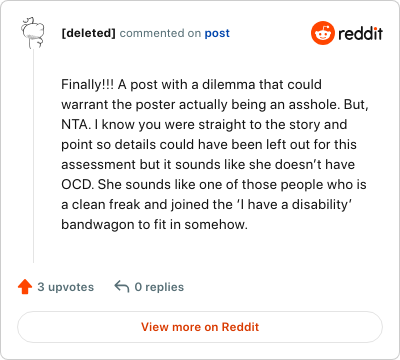Viewport: 400px width, 360px height.
Task: Click the vertical thread line under the avatar
Action: (33, 156)
